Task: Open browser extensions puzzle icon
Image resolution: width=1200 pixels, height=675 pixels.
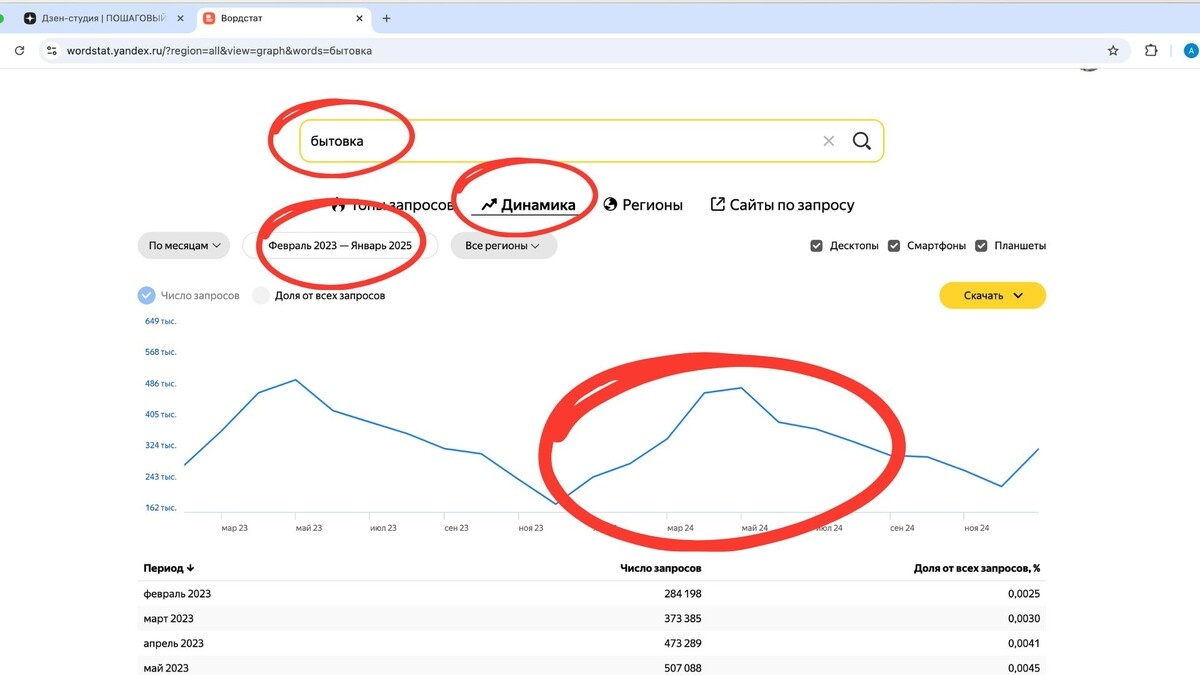Action: point(1151,50)
